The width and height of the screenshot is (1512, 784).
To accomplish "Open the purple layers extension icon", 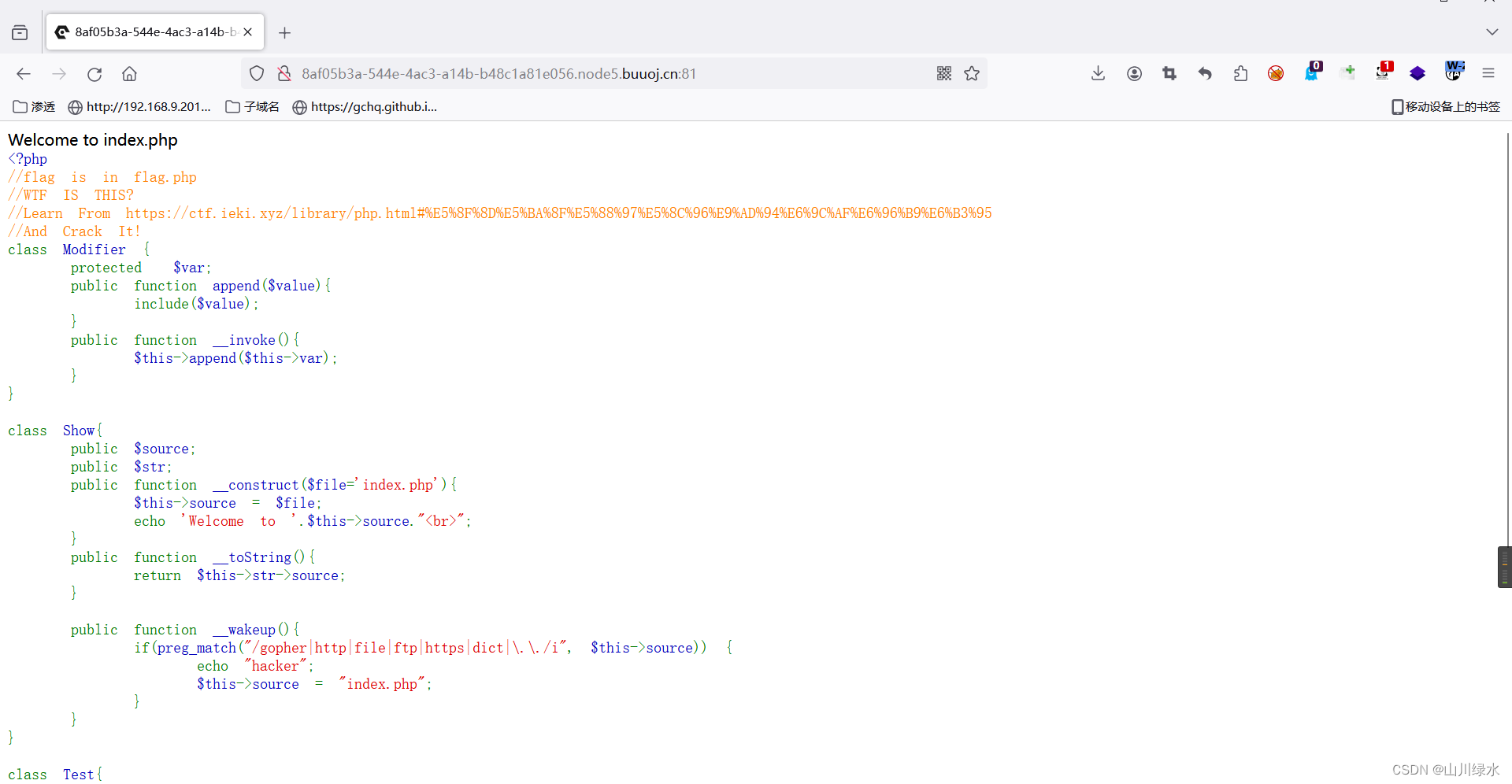I will pyautogui.click(x=1417, y=74).
